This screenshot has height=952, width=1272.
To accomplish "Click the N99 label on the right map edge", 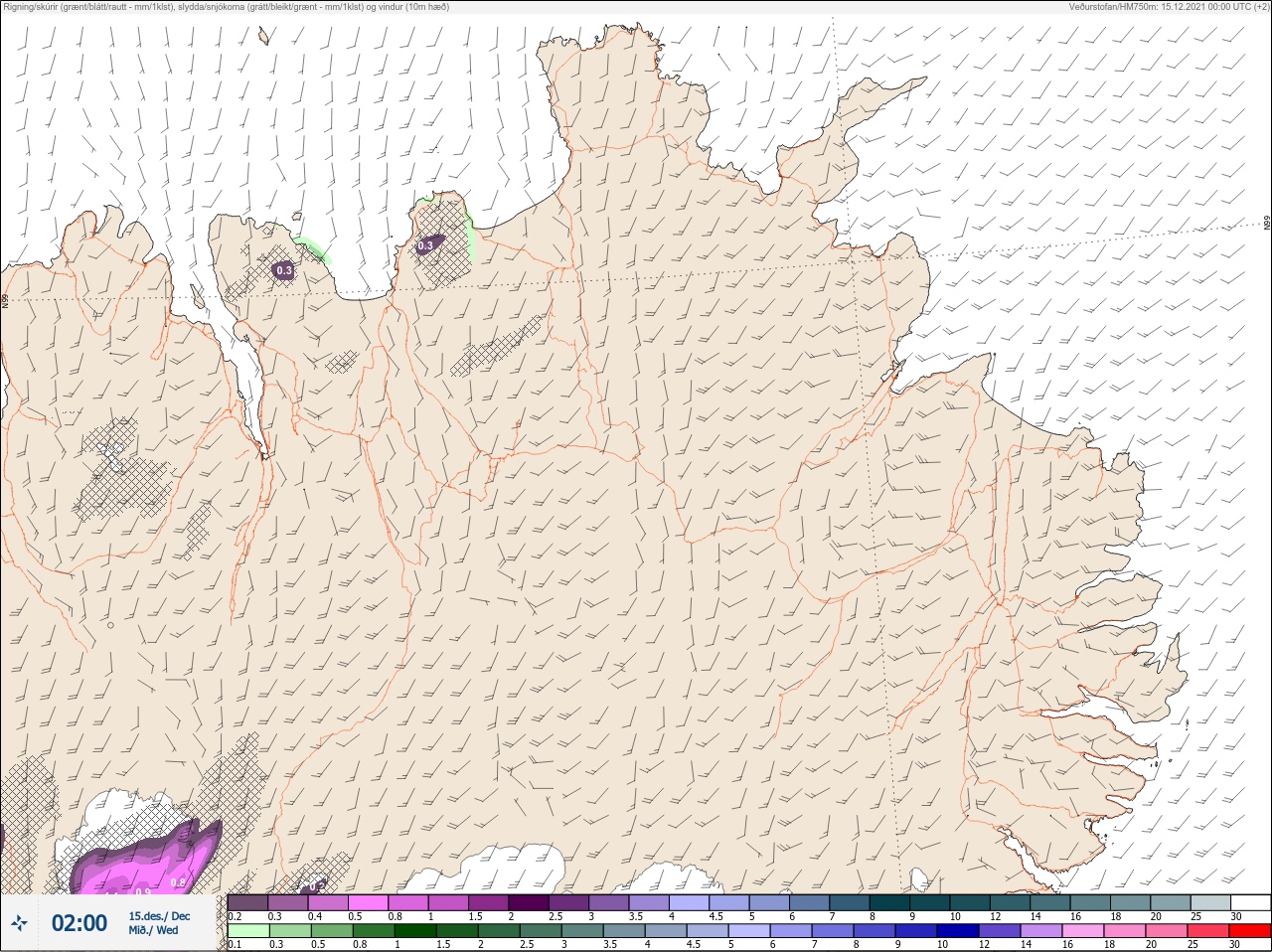I will pos(1267,224).
